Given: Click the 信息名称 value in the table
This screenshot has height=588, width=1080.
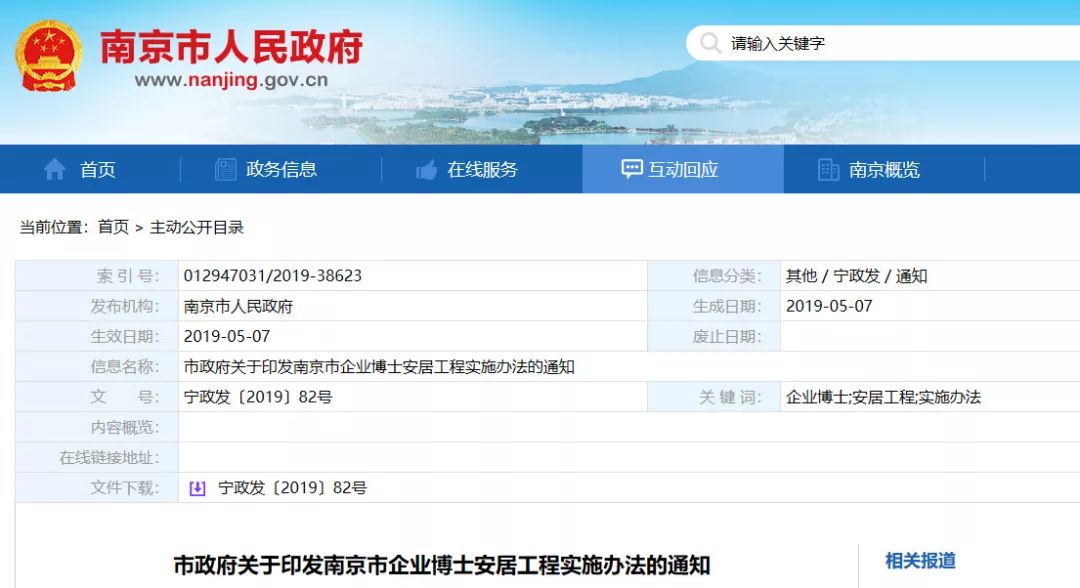Looking at the screenshot, I should (x=379, y=367).
